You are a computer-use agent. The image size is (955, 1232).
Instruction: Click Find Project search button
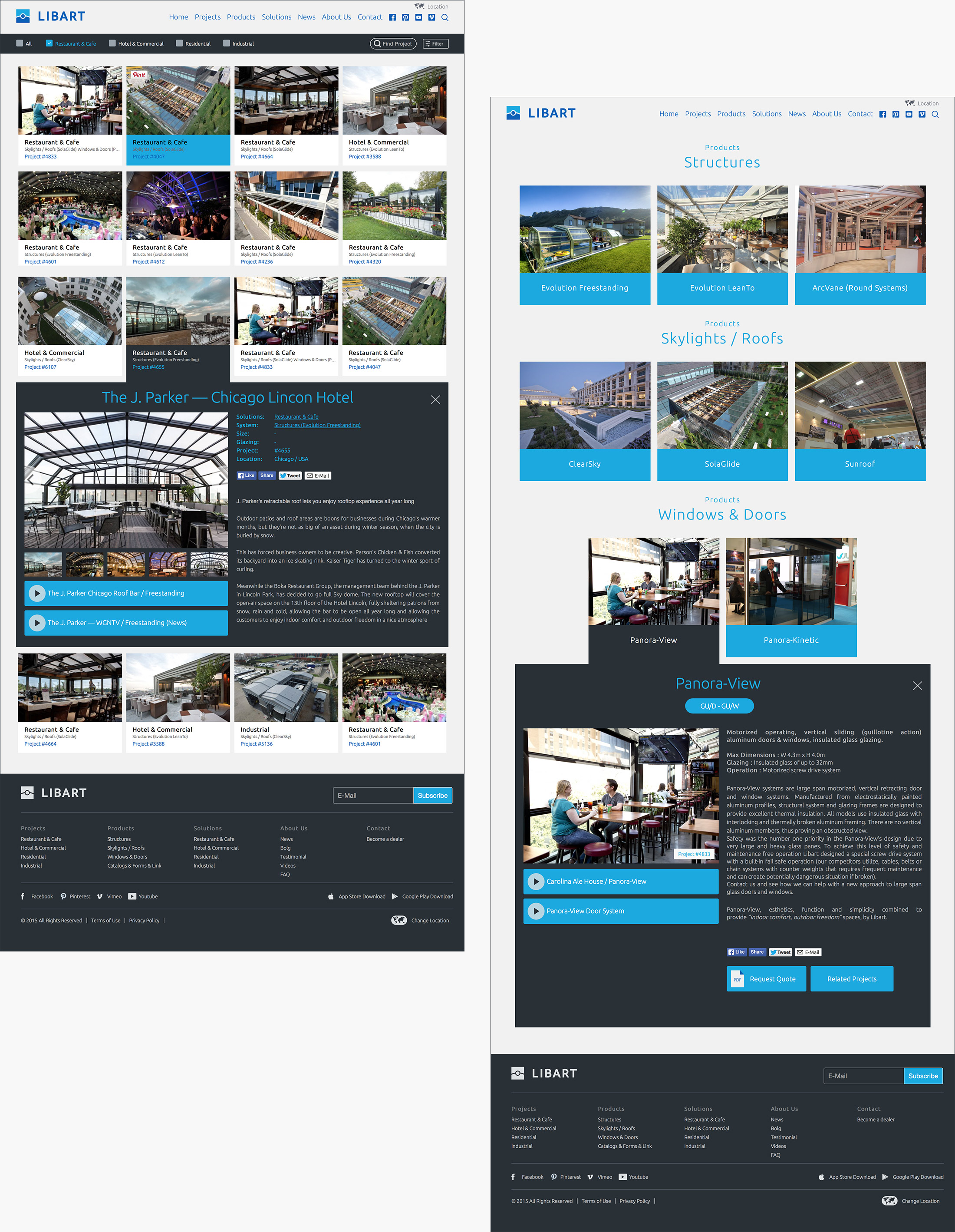pyautogui.click(x=393, y=43)
